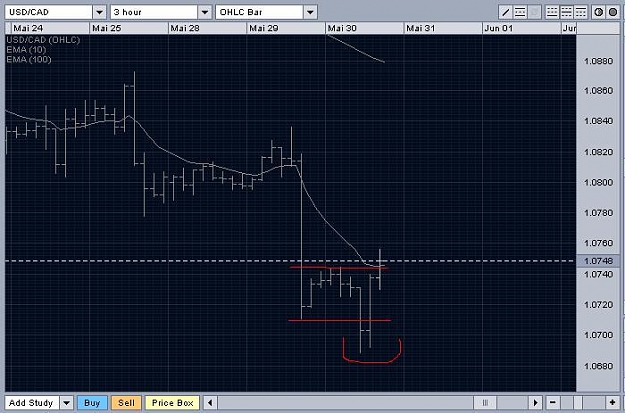Click the USD/CAD (OHLC) legend label
Image resolution: width=625 pixels, height=413 pixels.
(x=43, y=40)
